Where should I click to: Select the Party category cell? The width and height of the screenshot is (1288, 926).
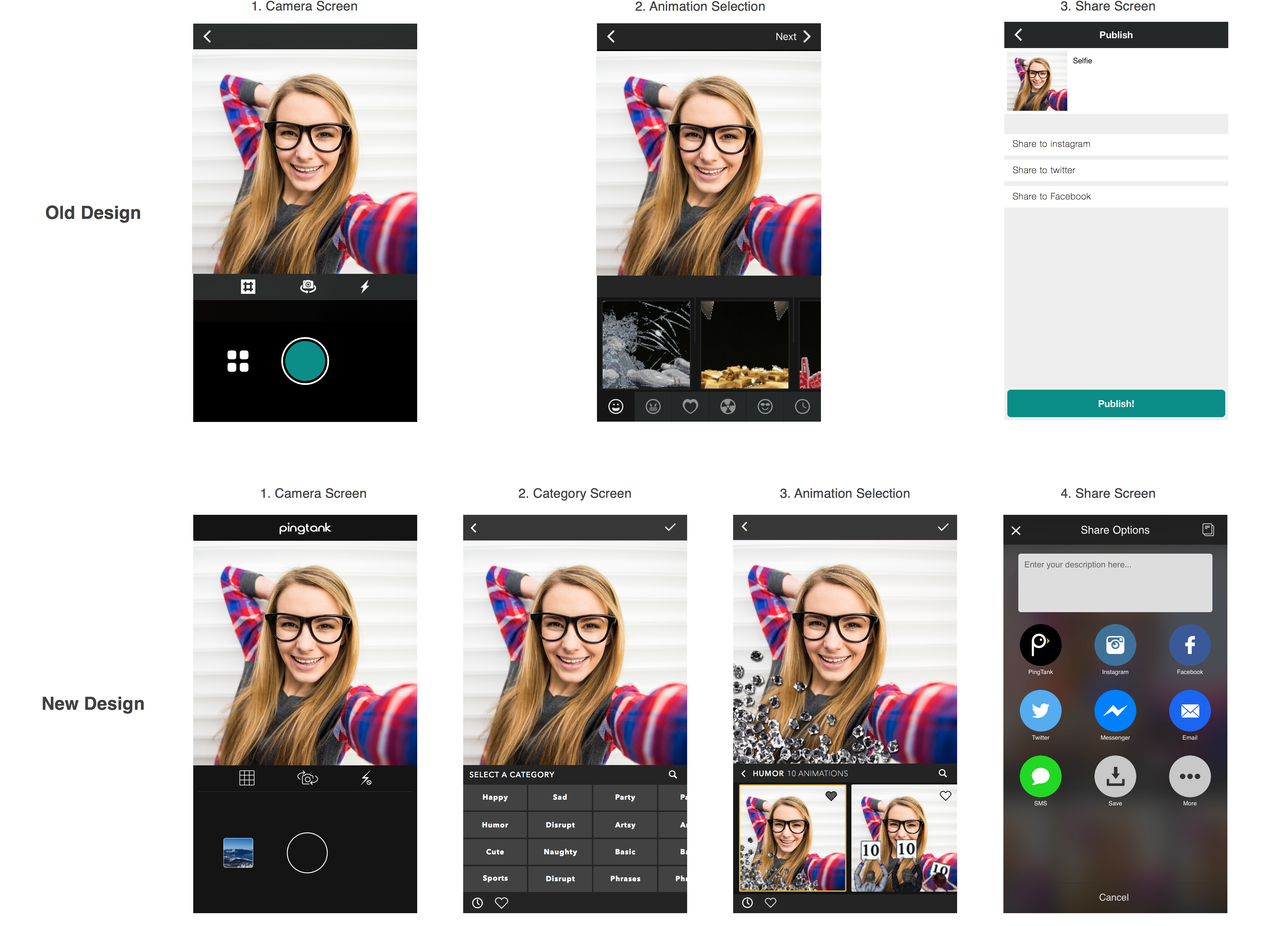[x=625, y=797]
